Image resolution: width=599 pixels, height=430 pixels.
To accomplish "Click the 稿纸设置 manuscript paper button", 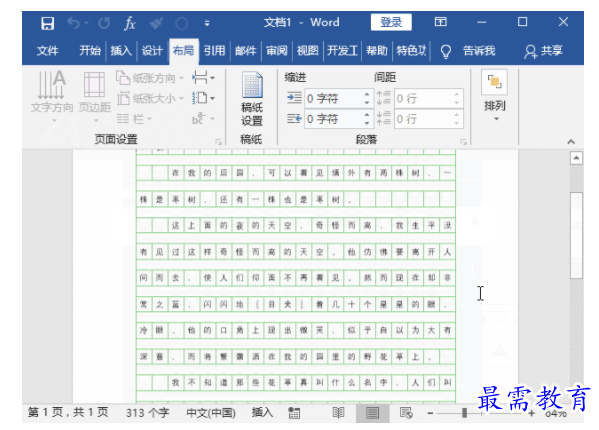I will point(252,99).
